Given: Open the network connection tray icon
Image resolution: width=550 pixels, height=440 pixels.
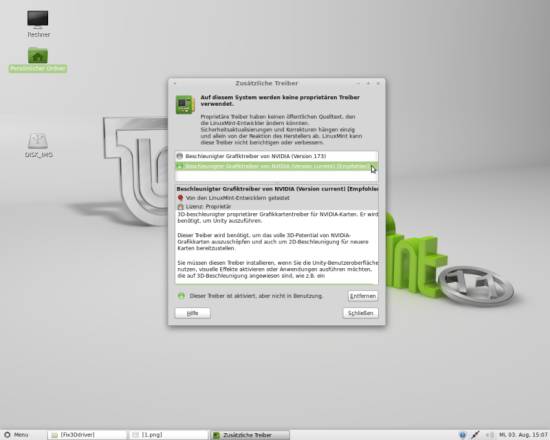Looking at the screenshot, I should tap(475, 435).
